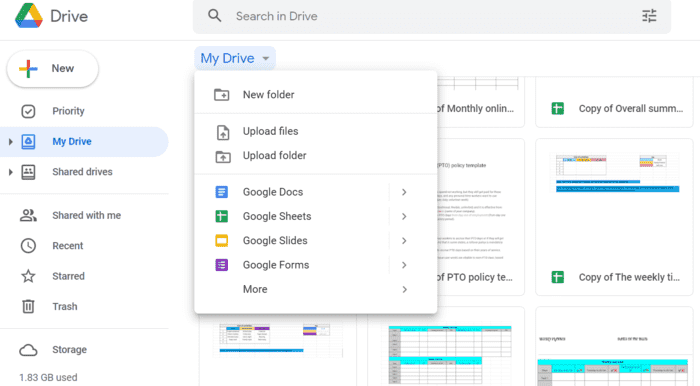This screenshot has height=386, width=700.
Task: Click the Recent clock icon
Action: (28, 246)
